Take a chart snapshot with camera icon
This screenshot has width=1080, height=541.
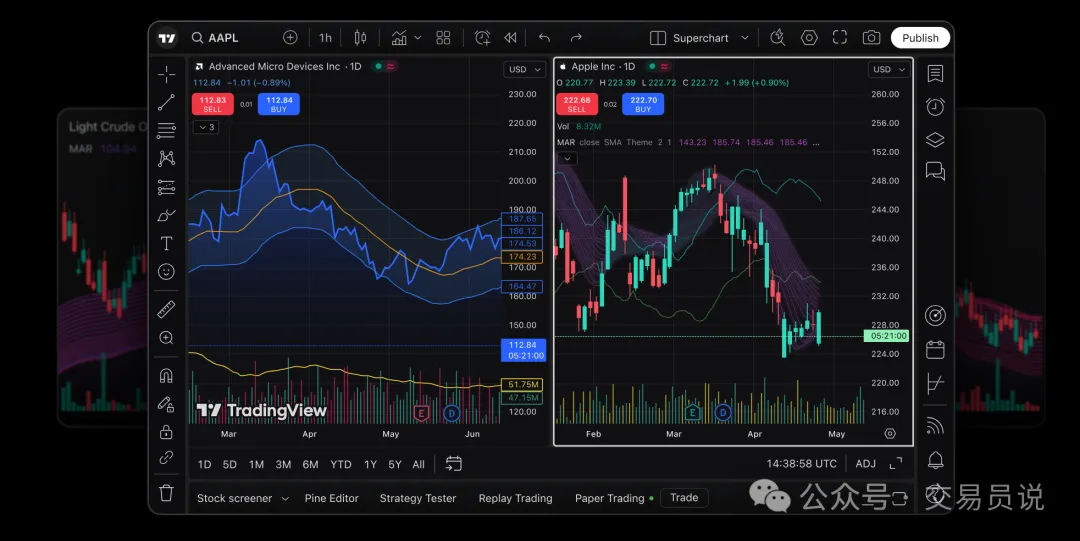click(x=871, y=38)
